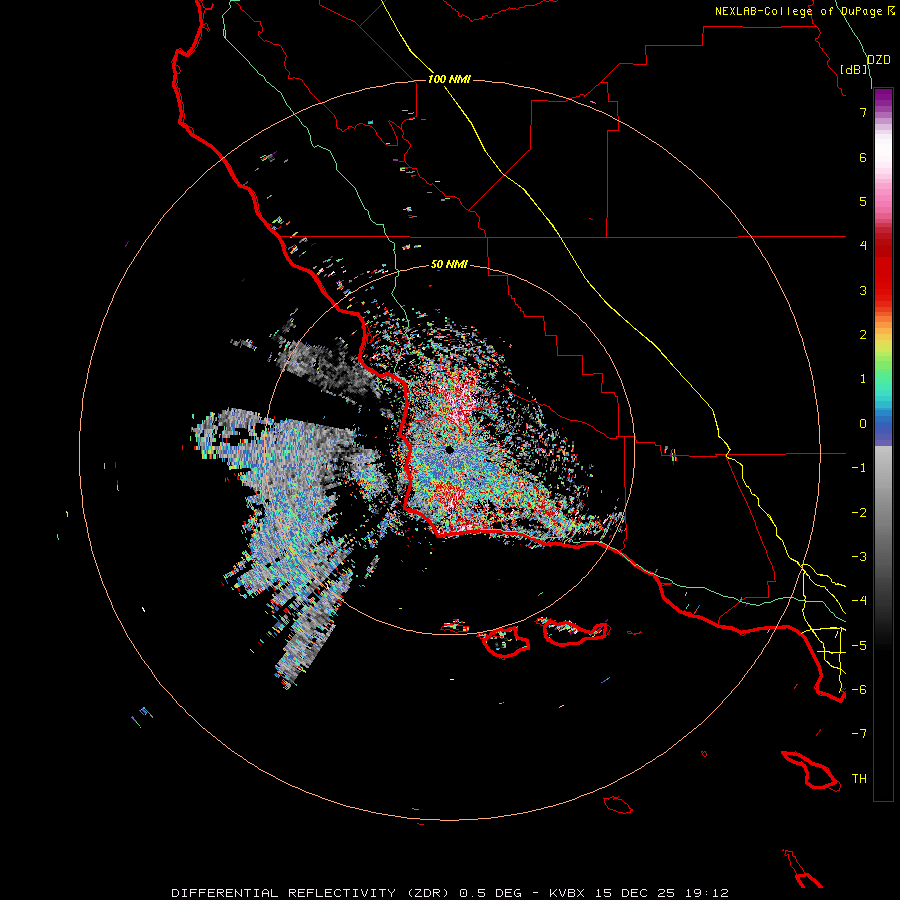Click the TH threshold label on the scale
The width and height of the screenshot is (900, 900).
[859, 779]
